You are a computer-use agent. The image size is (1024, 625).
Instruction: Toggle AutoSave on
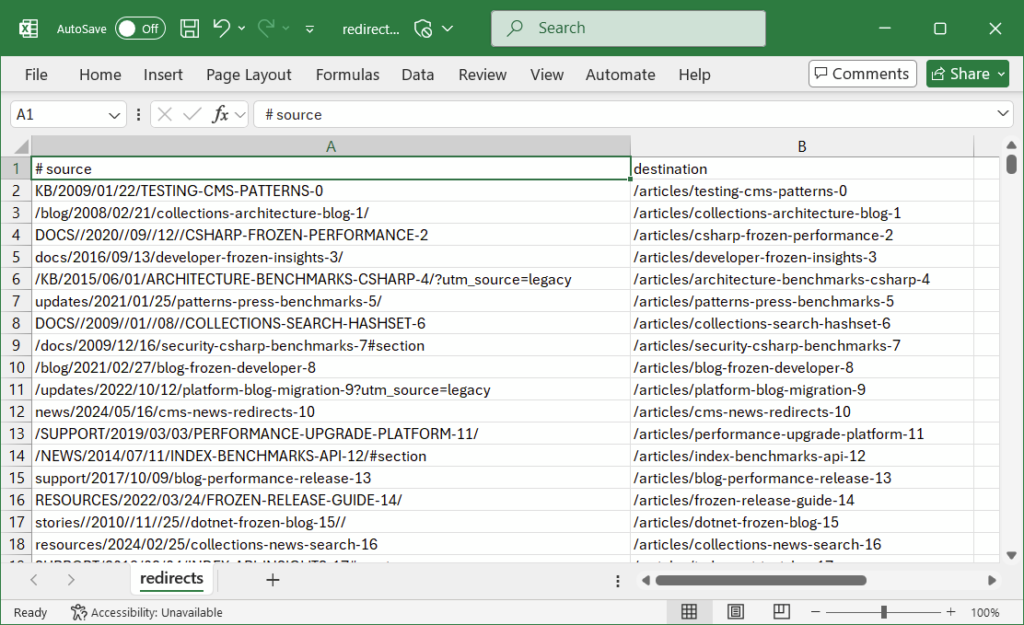point(139,29)
